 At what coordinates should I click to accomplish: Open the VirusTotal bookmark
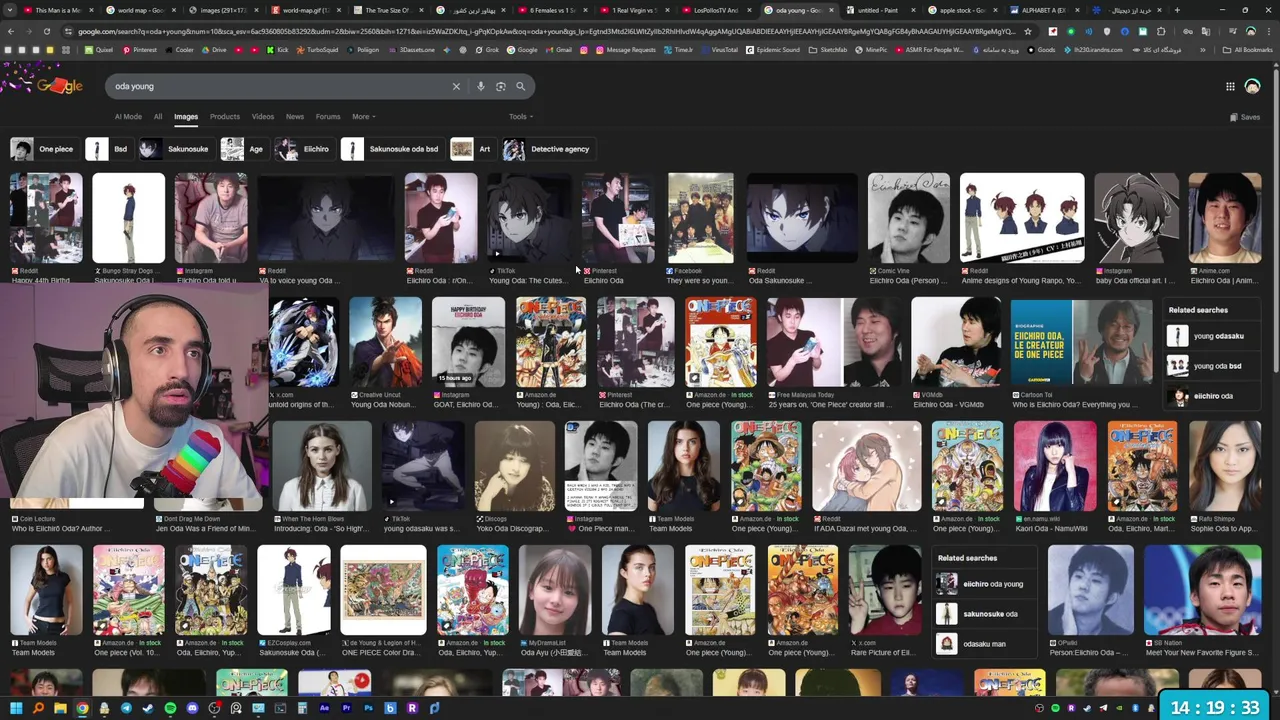coord(719,49)
